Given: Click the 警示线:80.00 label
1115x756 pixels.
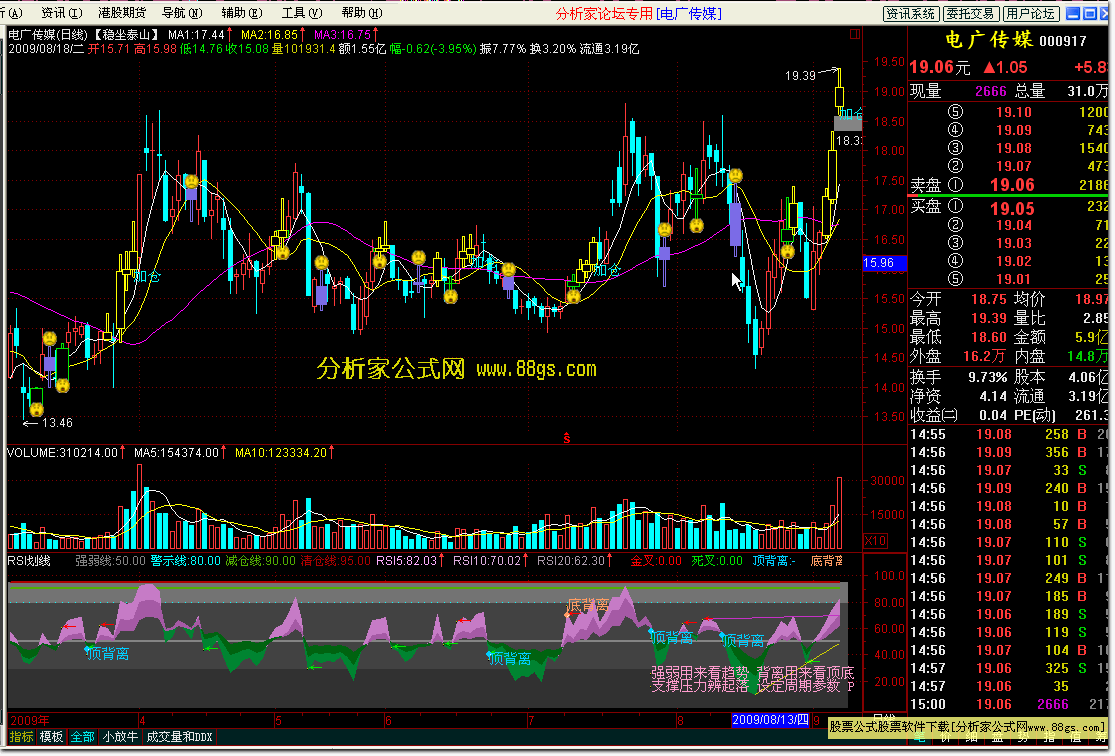Looking at the screenshot, I should 186,561.
